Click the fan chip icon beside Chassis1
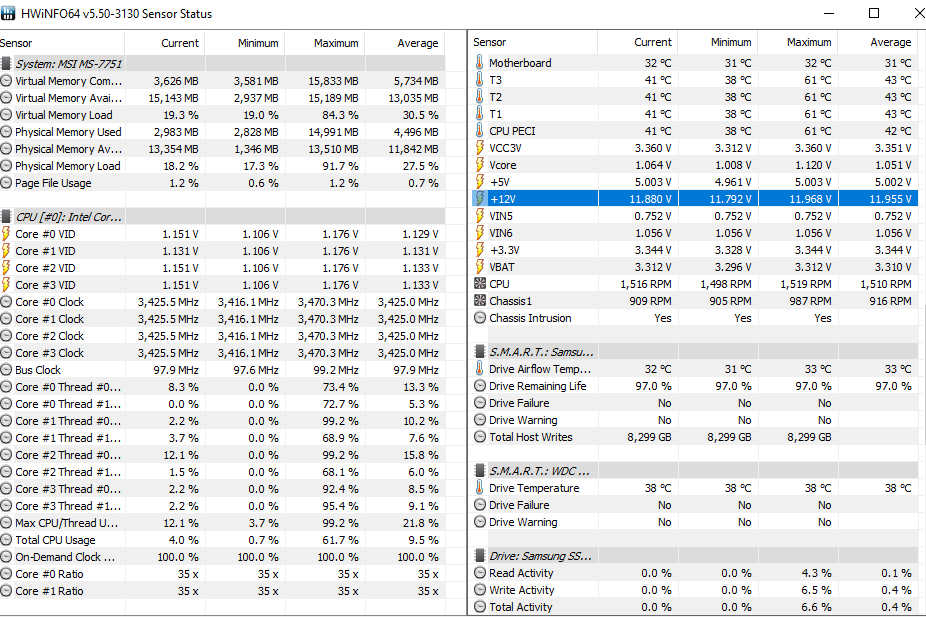926x617 pixels. coord(479,301)
